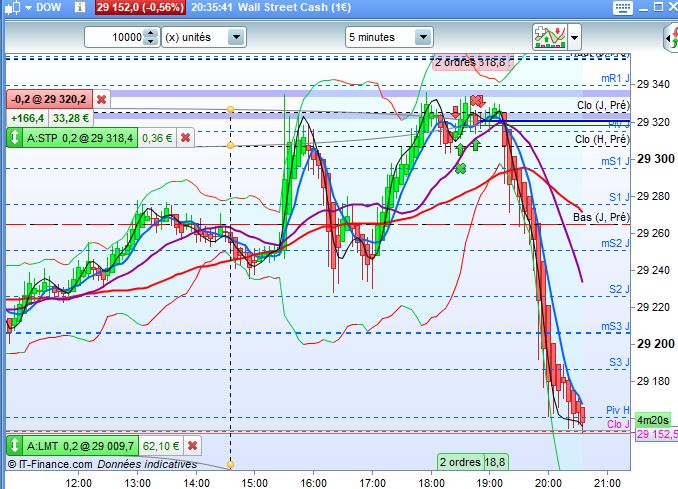This screenshot has height=489, width=678.
Task: Click the Clo (J, Pré) level label
Action: pyautogui.click(x=603, y=105)
